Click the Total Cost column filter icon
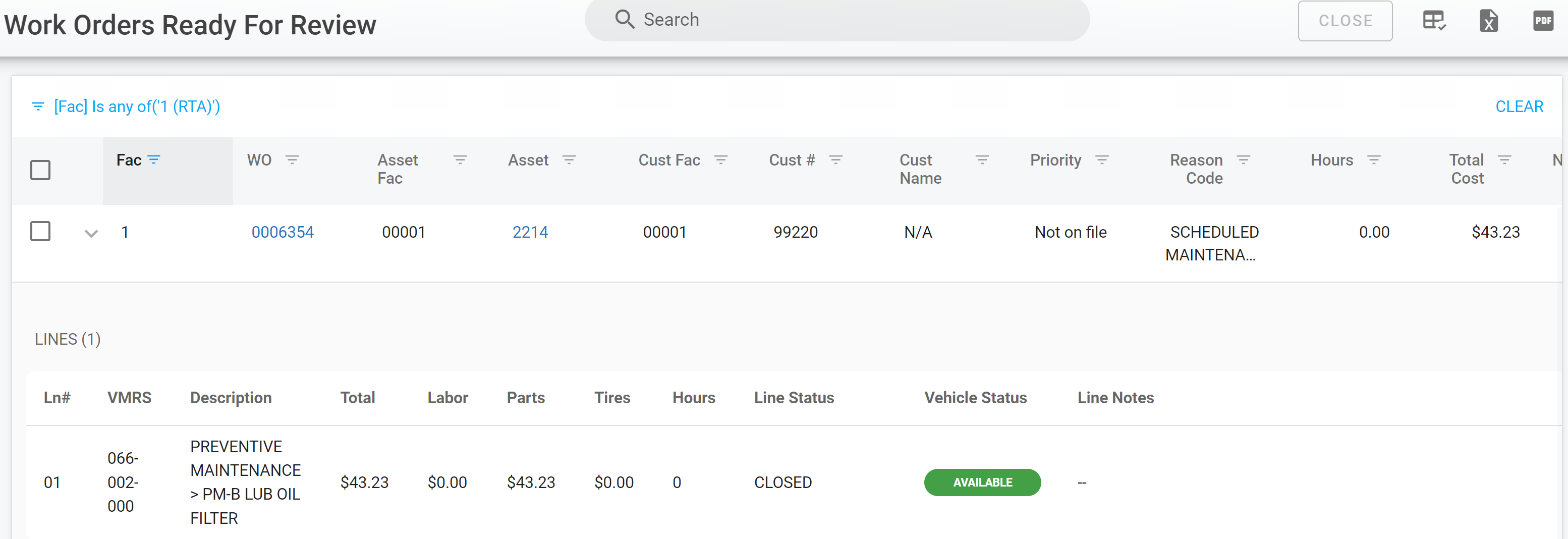 coord(1504,159)
